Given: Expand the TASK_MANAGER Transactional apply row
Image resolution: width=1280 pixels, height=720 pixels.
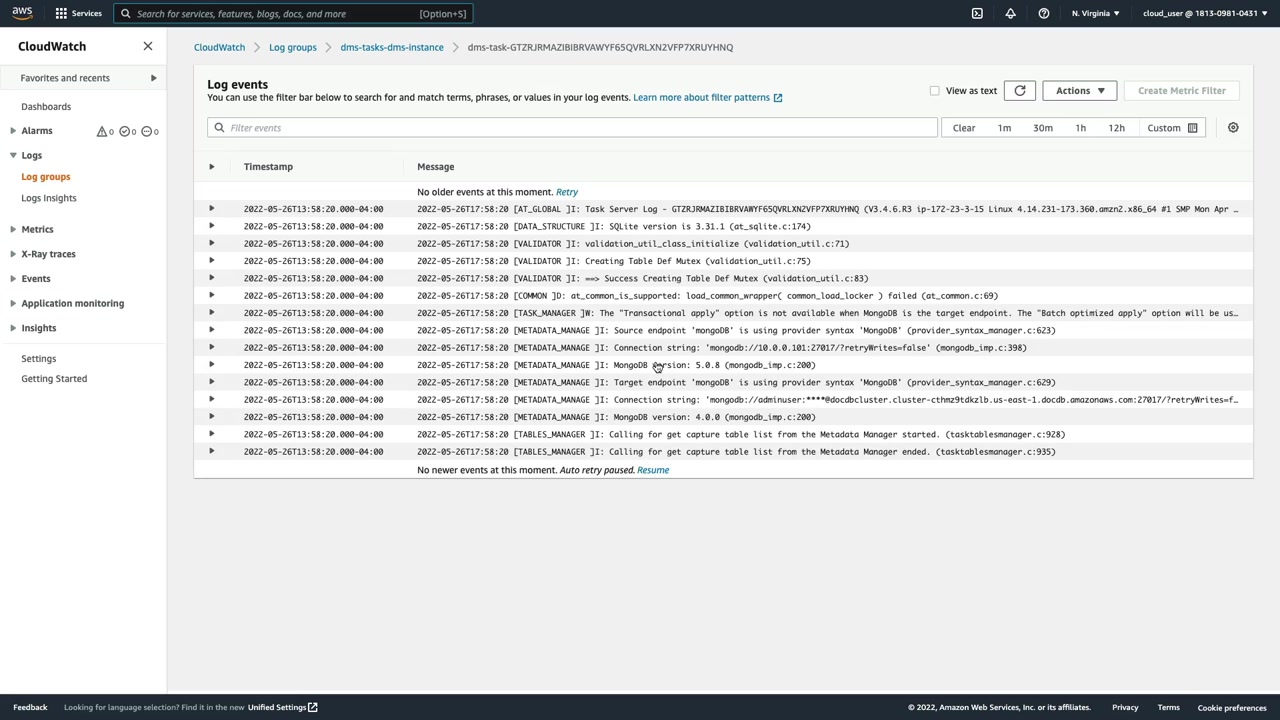Looking at the screenshot, I should pyautogui.click(x=211, y=313).
